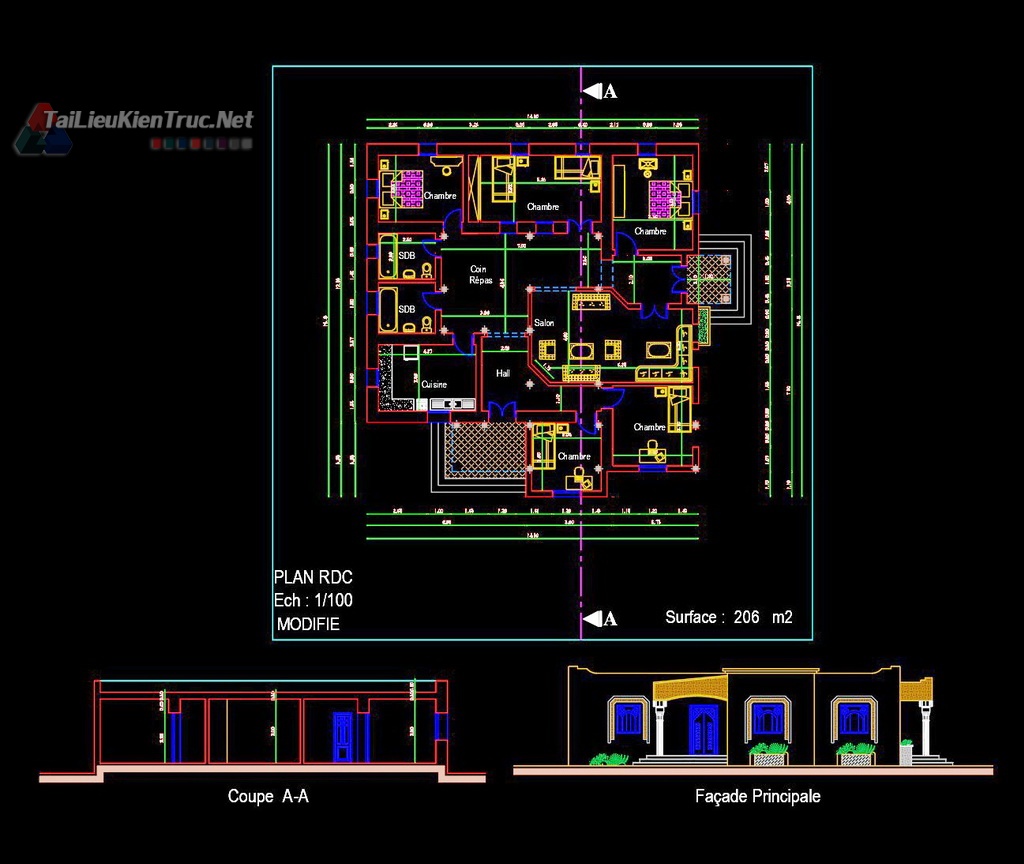The image size is (1024, 864).
Task: Click the MODIFIE text label
Action: [x=309, y=624]
